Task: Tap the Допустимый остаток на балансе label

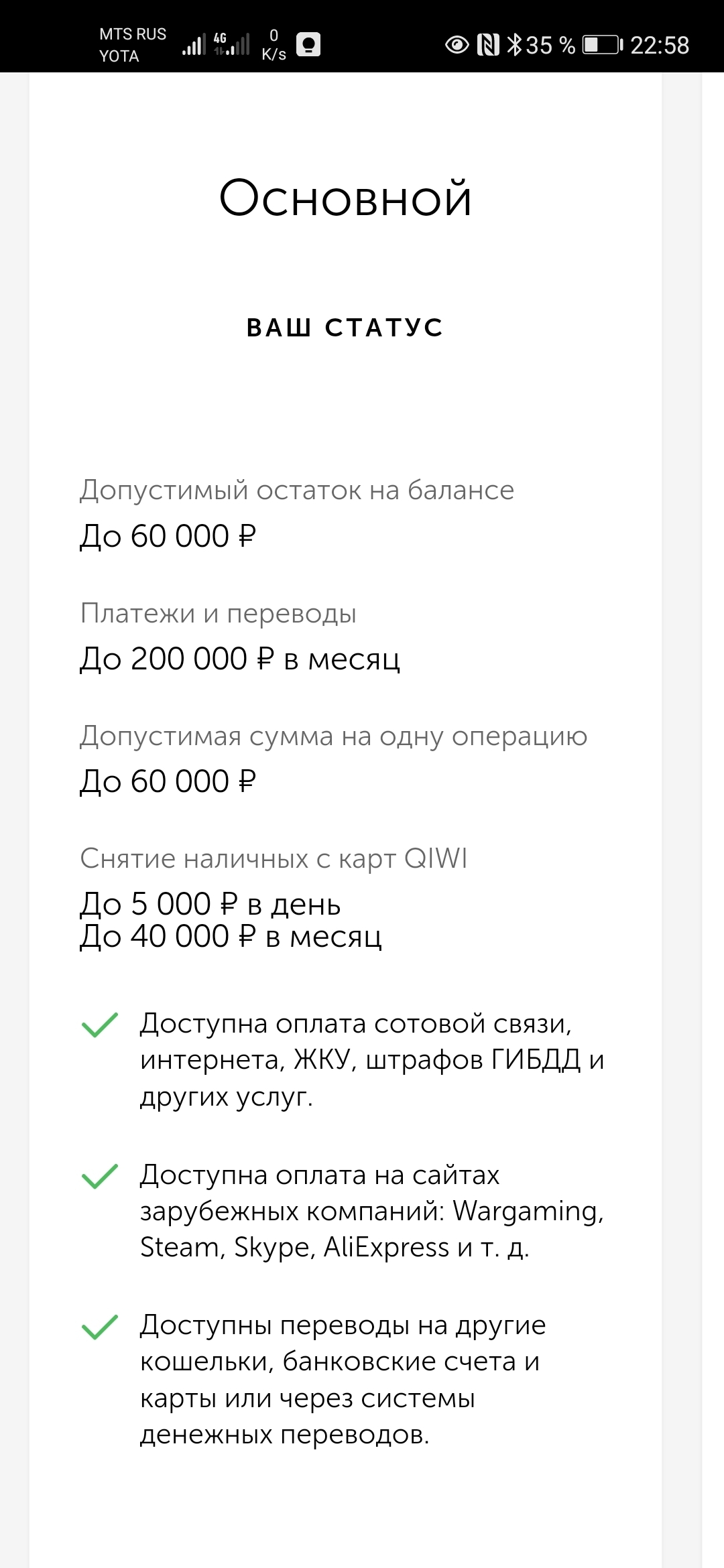Action: point(297,491)
